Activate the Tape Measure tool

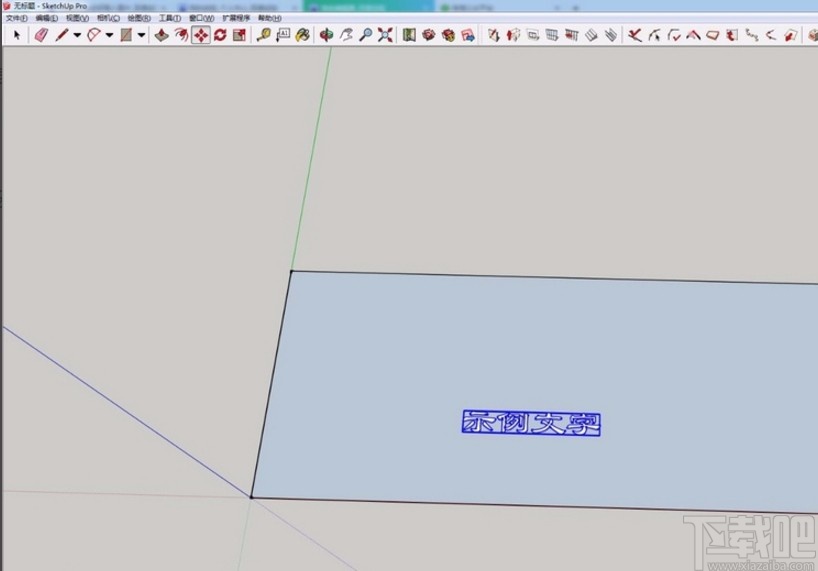[263, 35]
